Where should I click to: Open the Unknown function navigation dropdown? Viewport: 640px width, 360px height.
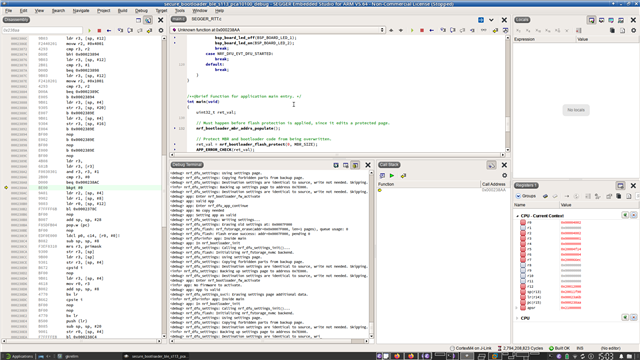pyautogui.click(x=278, y=30)
